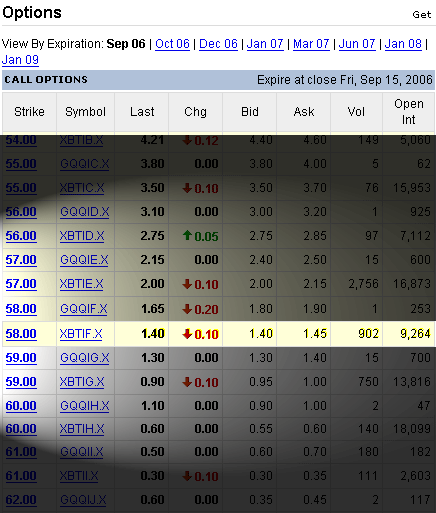The image size is (436, 513).
Task: Click the expiry date text Sep 15, 2006
Action: 396,80
